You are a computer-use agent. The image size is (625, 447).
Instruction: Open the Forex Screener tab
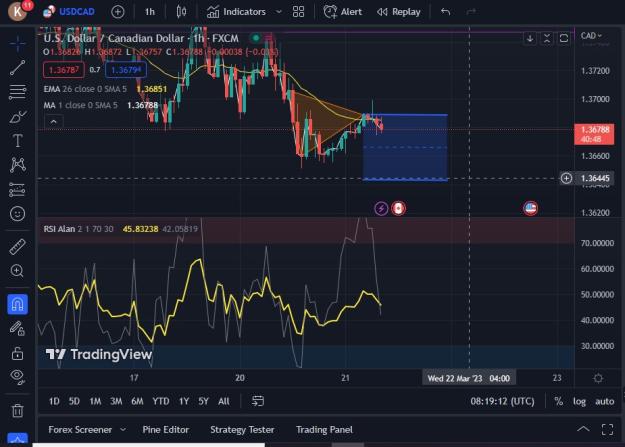pos(80,429)
